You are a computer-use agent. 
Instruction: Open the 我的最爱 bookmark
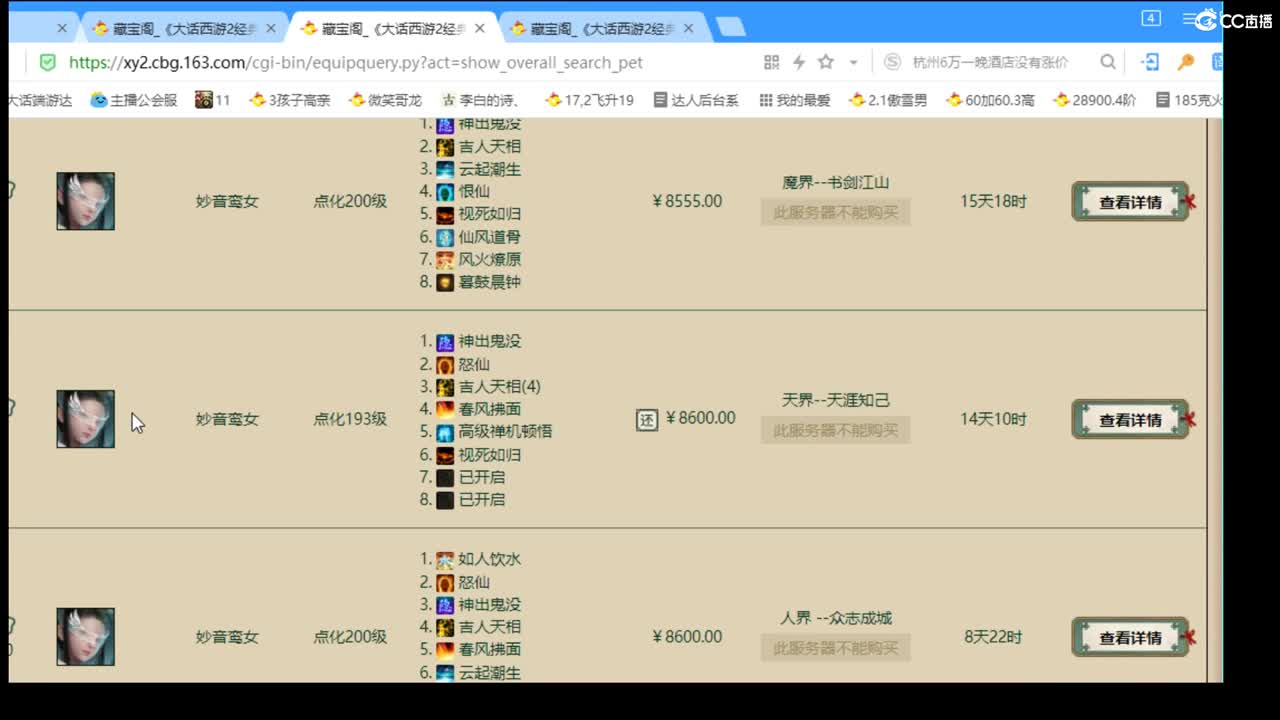click(x=795, y=100)
